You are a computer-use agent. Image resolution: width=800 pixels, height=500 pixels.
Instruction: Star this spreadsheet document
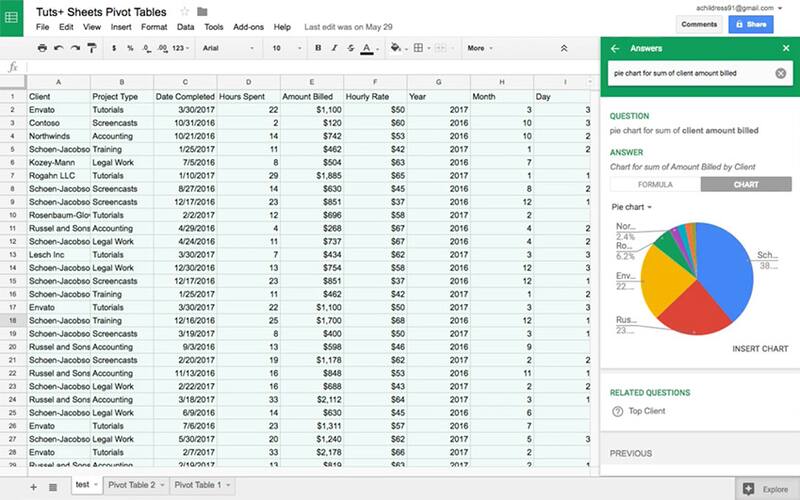click(x=184, y=11)
